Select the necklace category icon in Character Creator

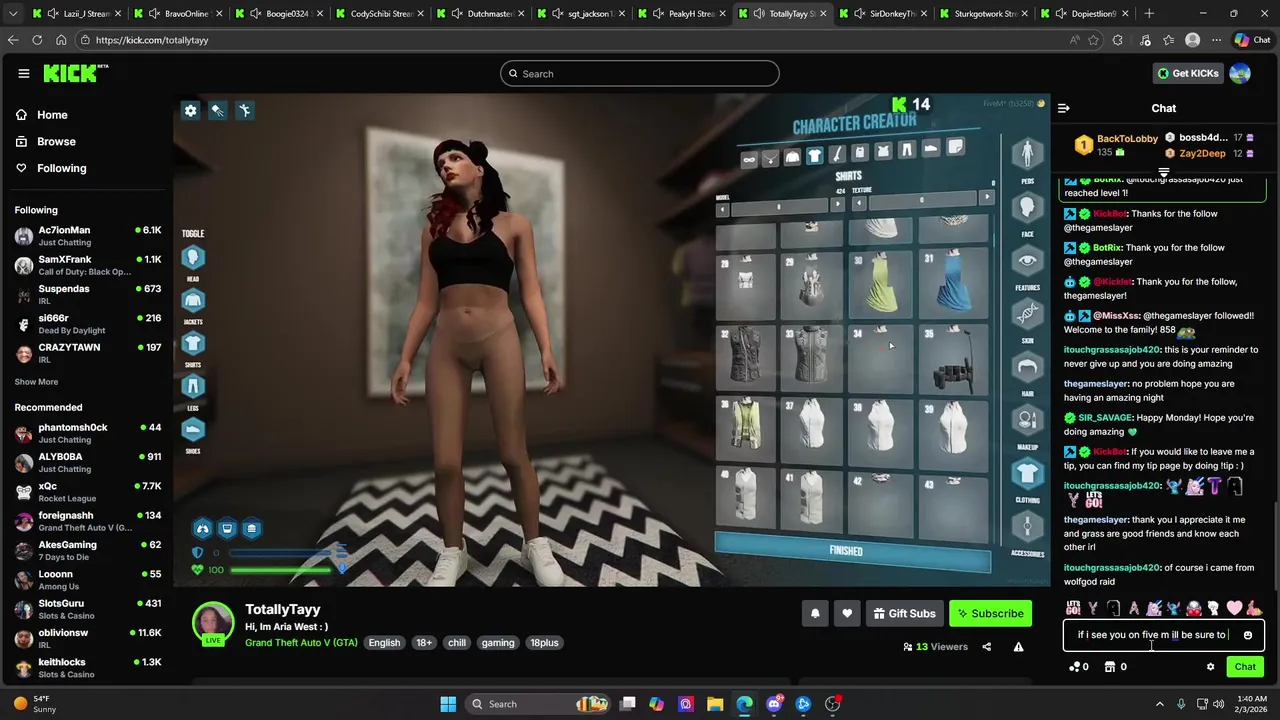click(x=770, y=158)
